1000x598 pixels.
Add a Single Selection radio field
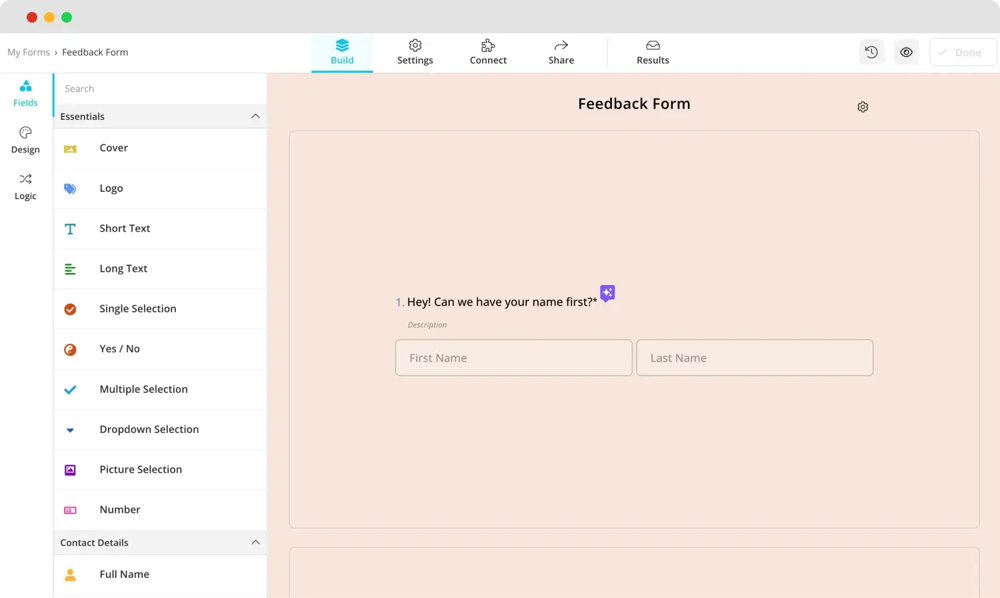tap(137, 309)
